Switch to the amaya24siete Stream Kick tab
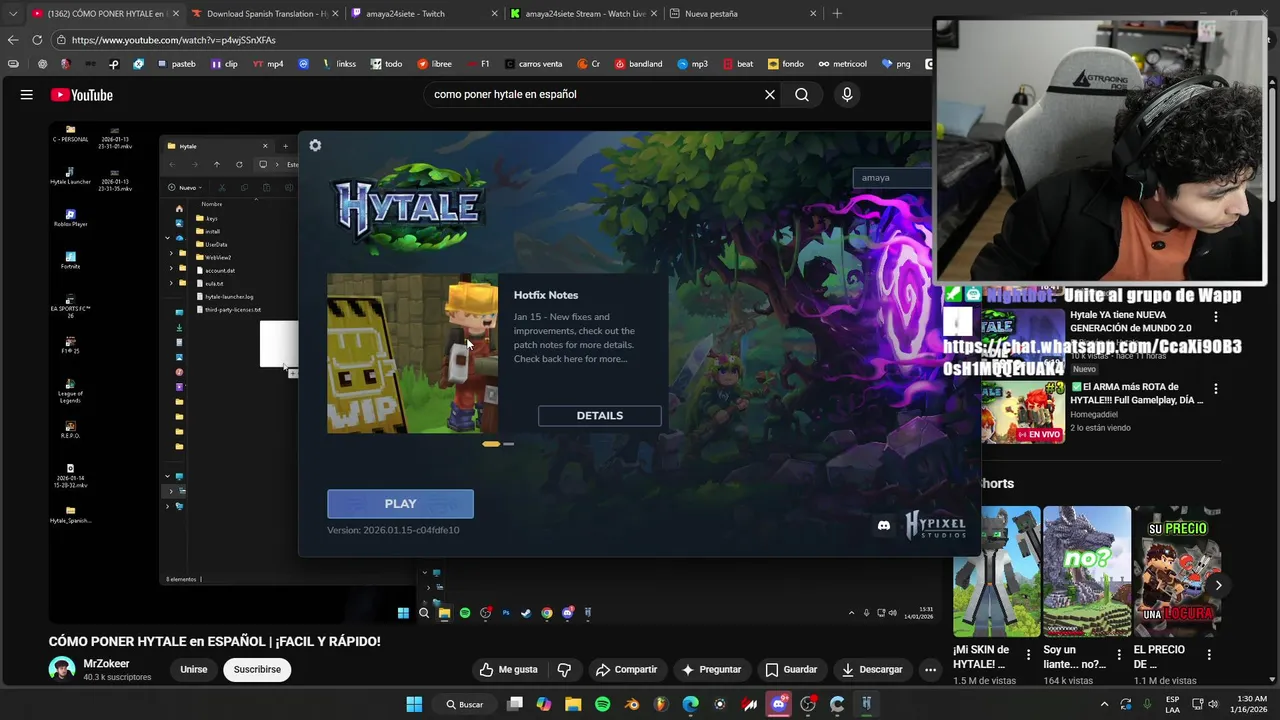Viewport: 1280px width, 720px height. (583, 14)
